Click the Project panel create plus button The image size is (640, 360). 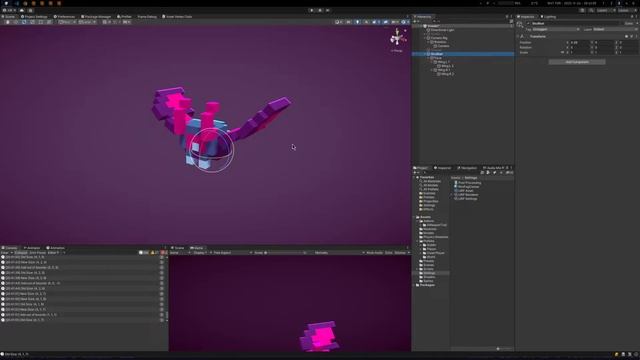point(415,173)
